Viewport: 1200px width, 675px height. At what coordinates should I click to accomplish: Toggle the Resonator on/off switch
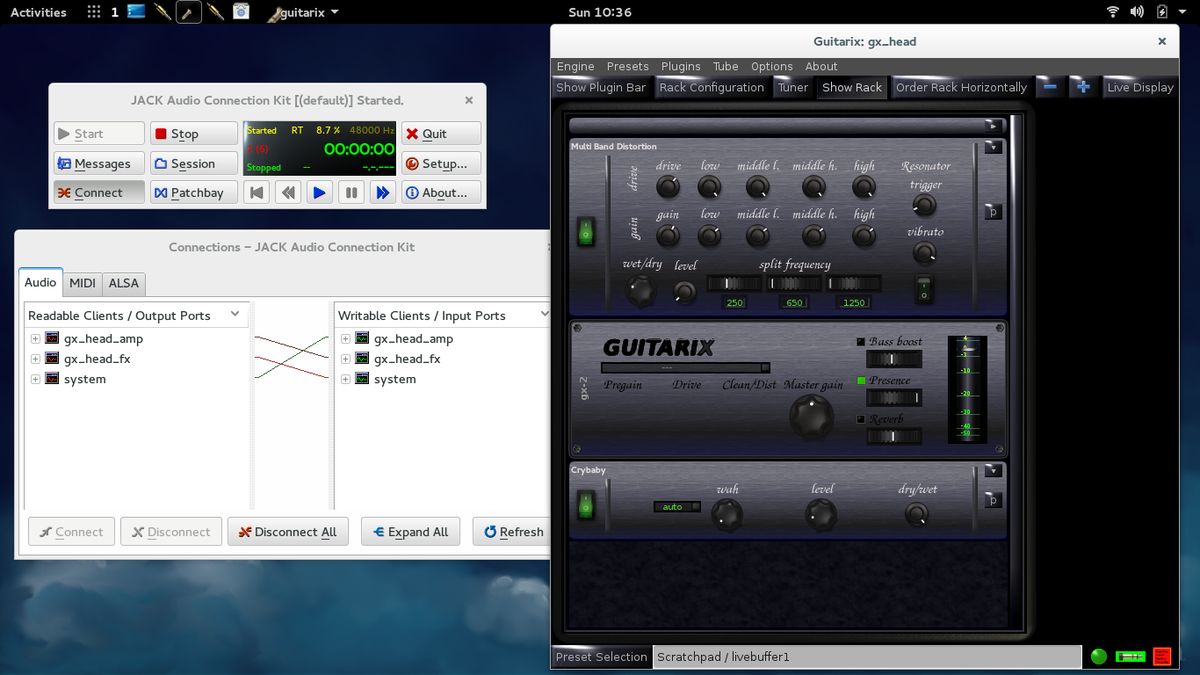925,288
